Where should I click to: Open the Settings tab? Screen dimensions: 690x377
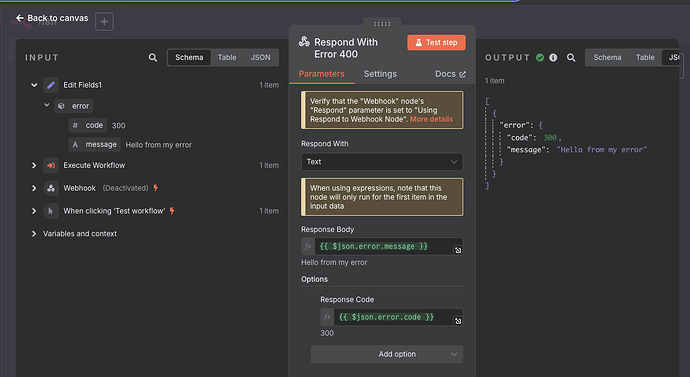coord(380,74)
